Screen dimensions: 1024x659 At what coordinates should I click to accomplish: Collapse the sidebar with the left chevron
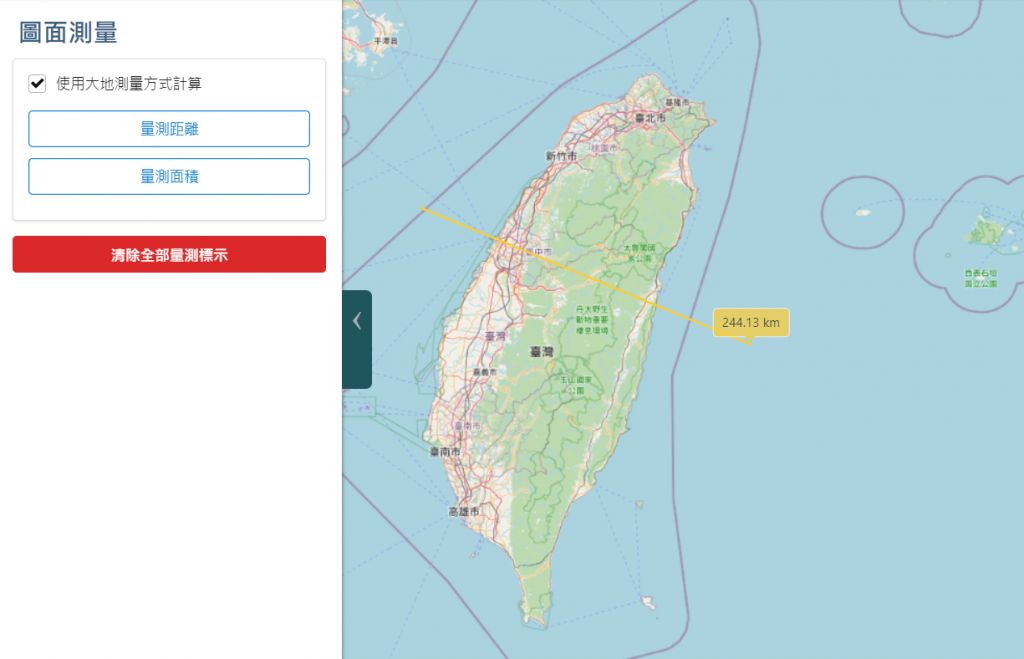click(357, 321)
